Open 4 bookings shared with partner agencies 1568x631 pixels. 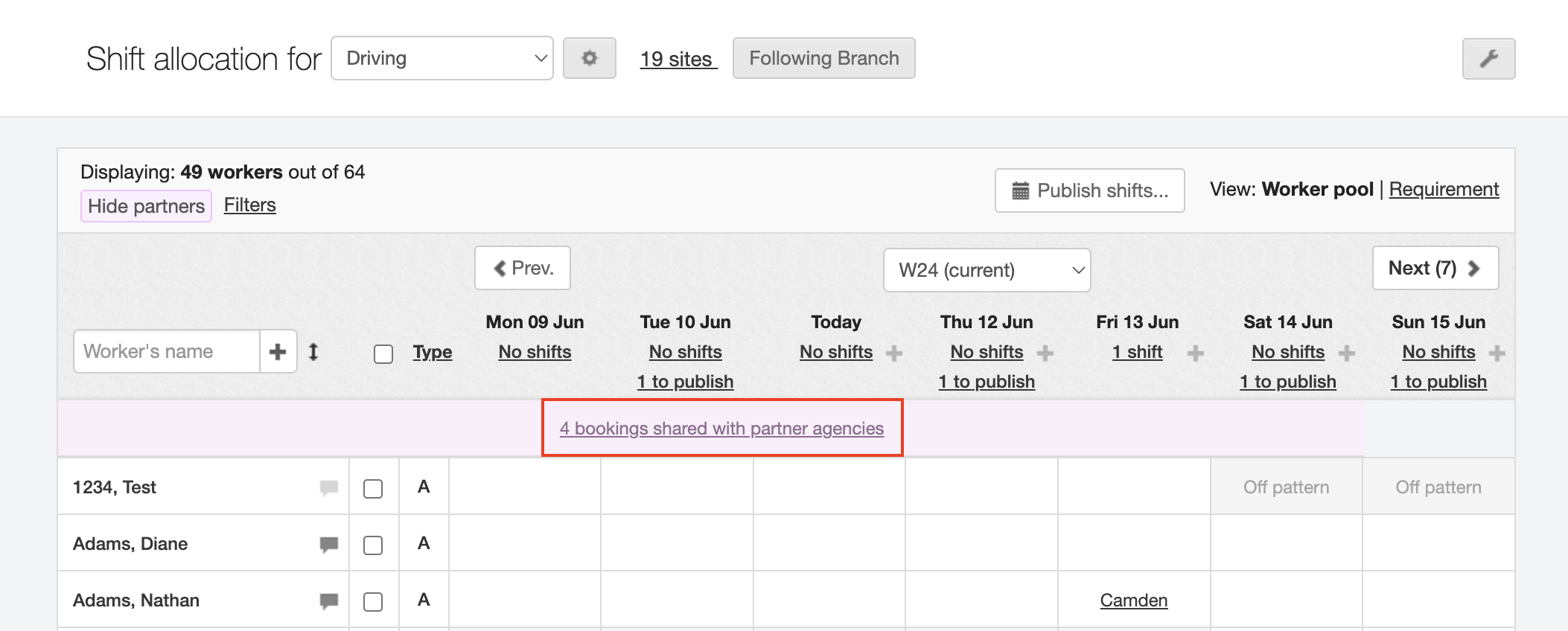point(721,429)
